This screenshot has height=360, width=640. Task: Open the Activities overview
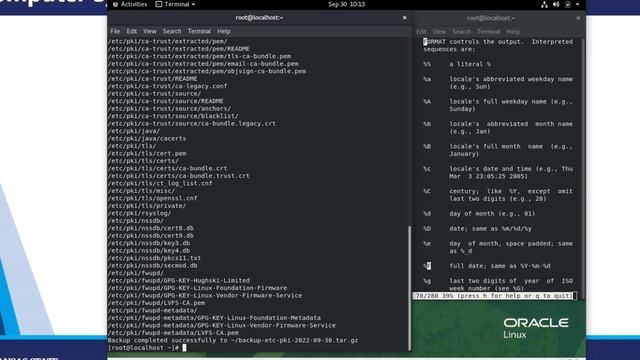pos(130,4)
